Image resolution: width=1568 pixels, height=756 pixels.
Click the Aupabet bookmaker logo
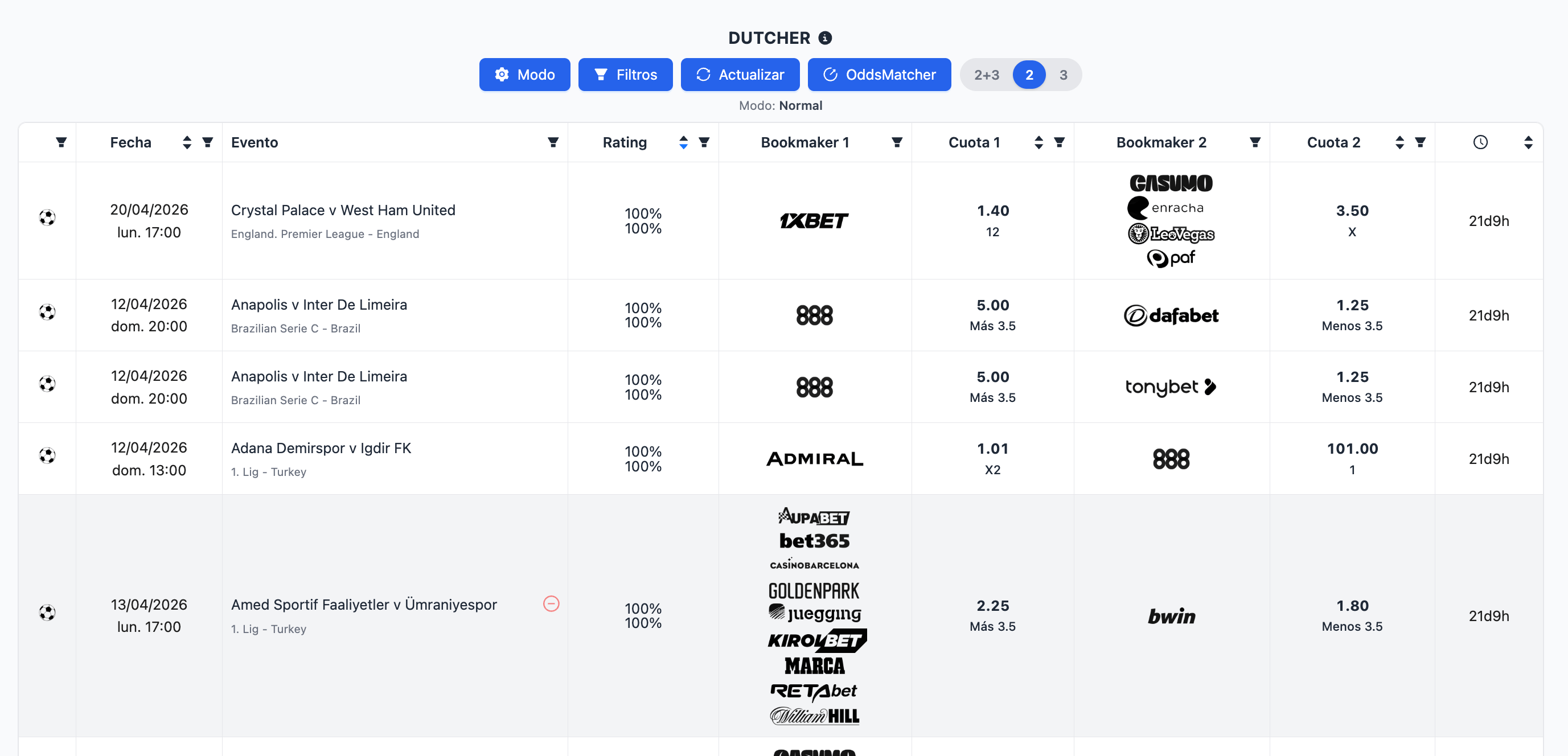click(814, 516)
